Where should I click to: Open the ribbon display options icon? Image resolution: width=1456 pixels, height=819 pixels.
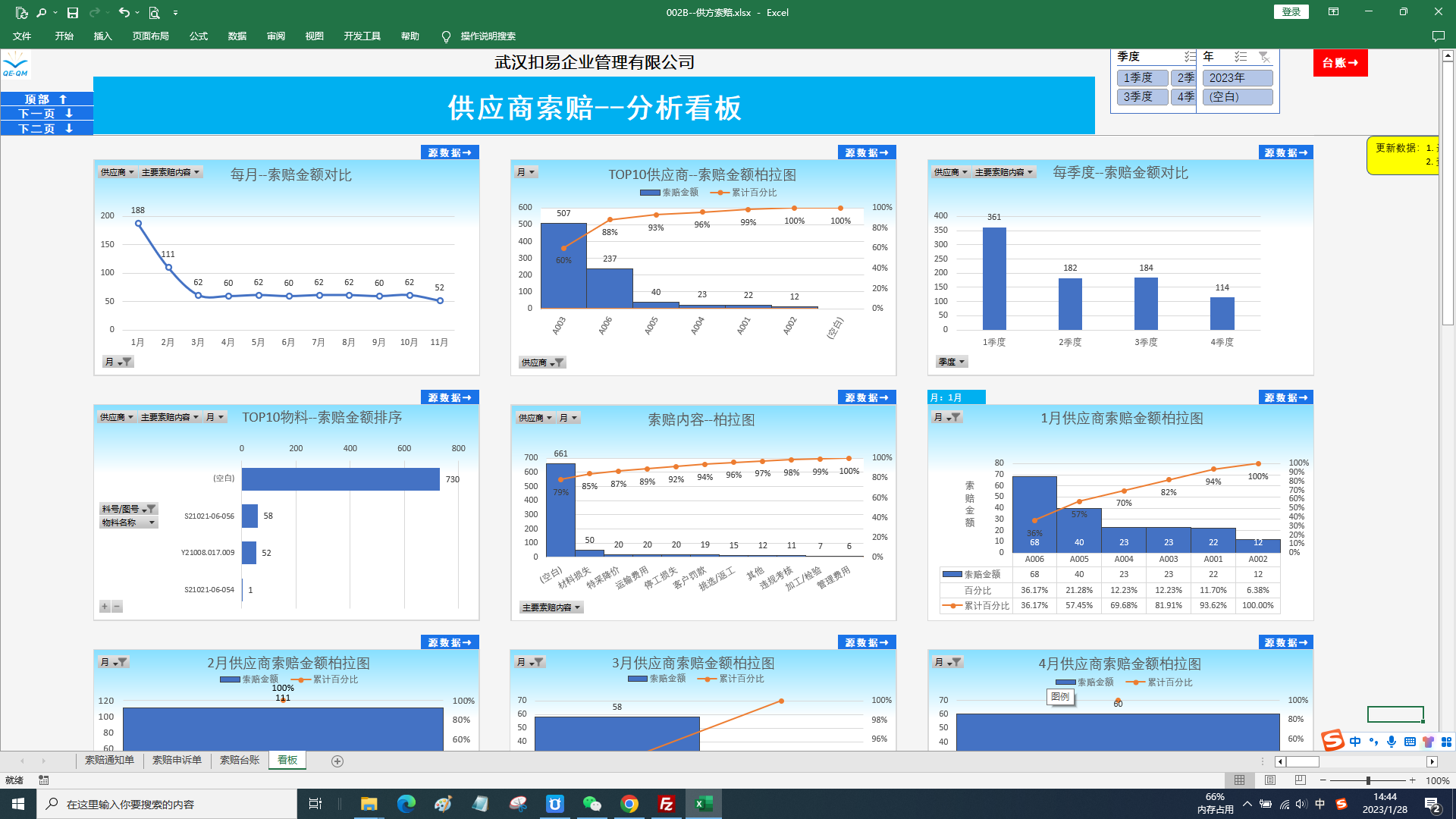tap(1333, 12)
